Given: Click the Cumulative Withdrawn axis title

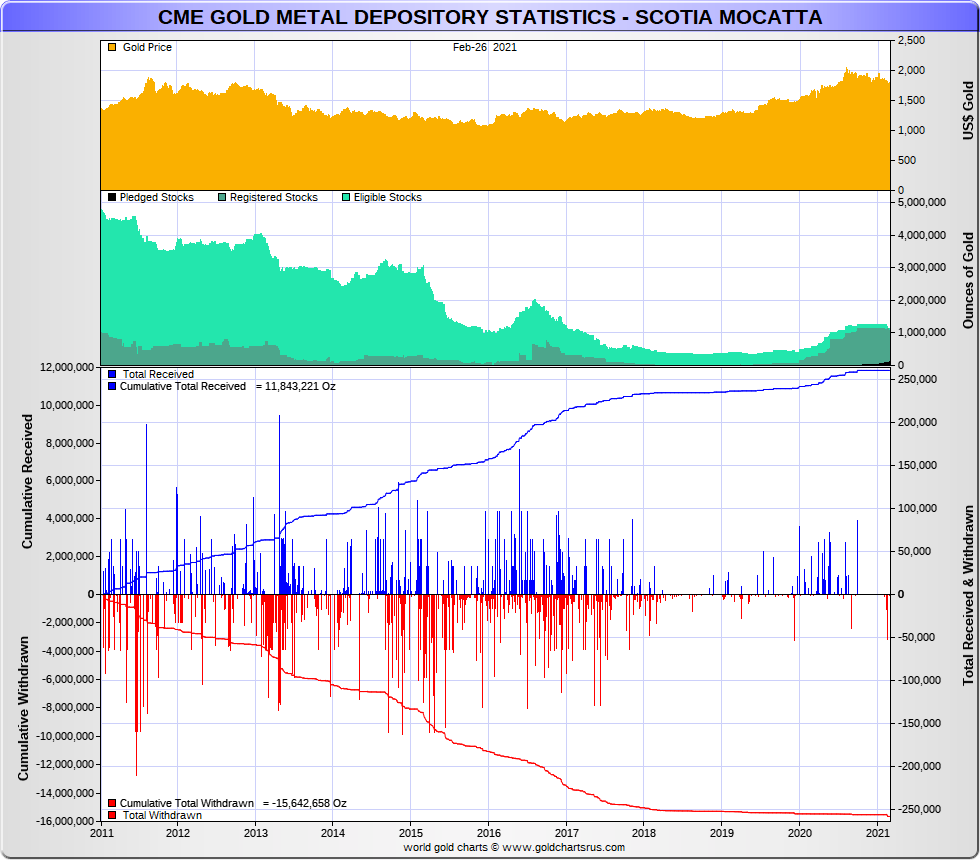Looking at the screenshot, I should coord(23,708).
